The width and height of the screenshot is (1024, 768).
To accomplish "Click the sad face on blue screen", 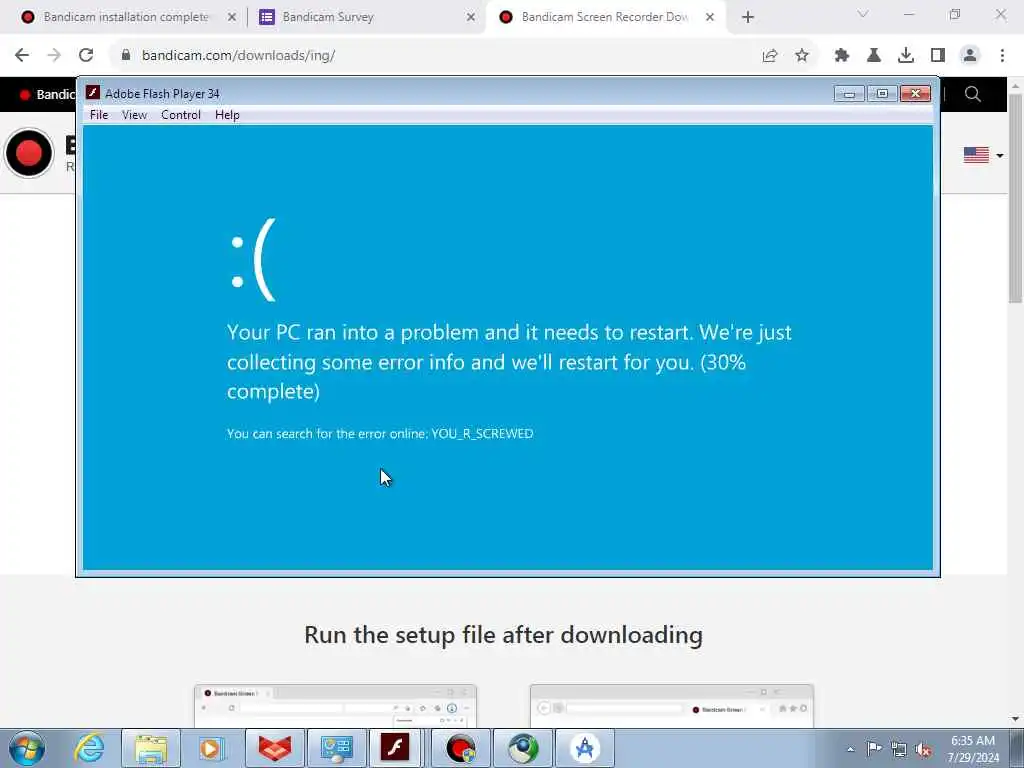I will click(253, 261).
